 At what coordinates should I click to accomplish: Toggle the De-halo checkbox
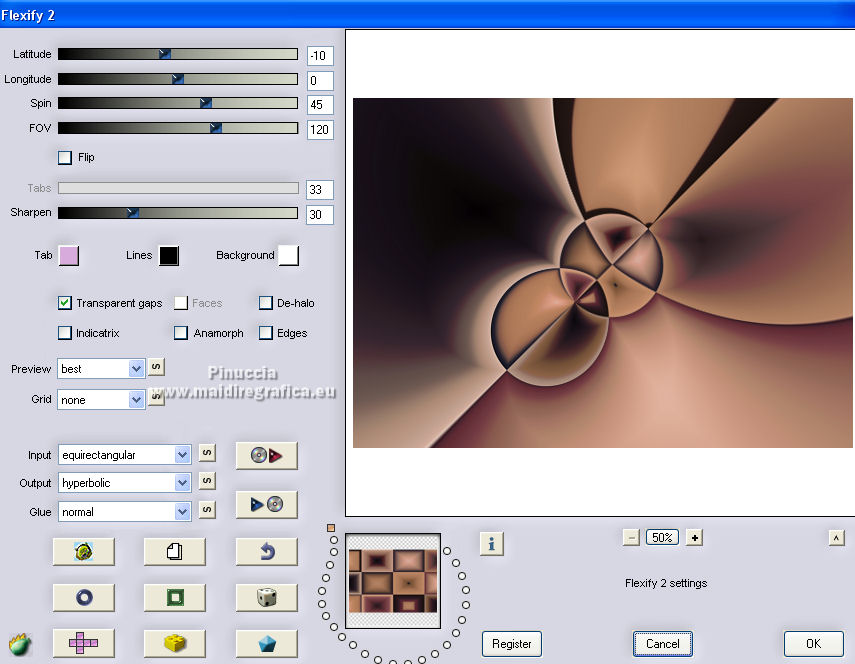[x=266, y=303]
